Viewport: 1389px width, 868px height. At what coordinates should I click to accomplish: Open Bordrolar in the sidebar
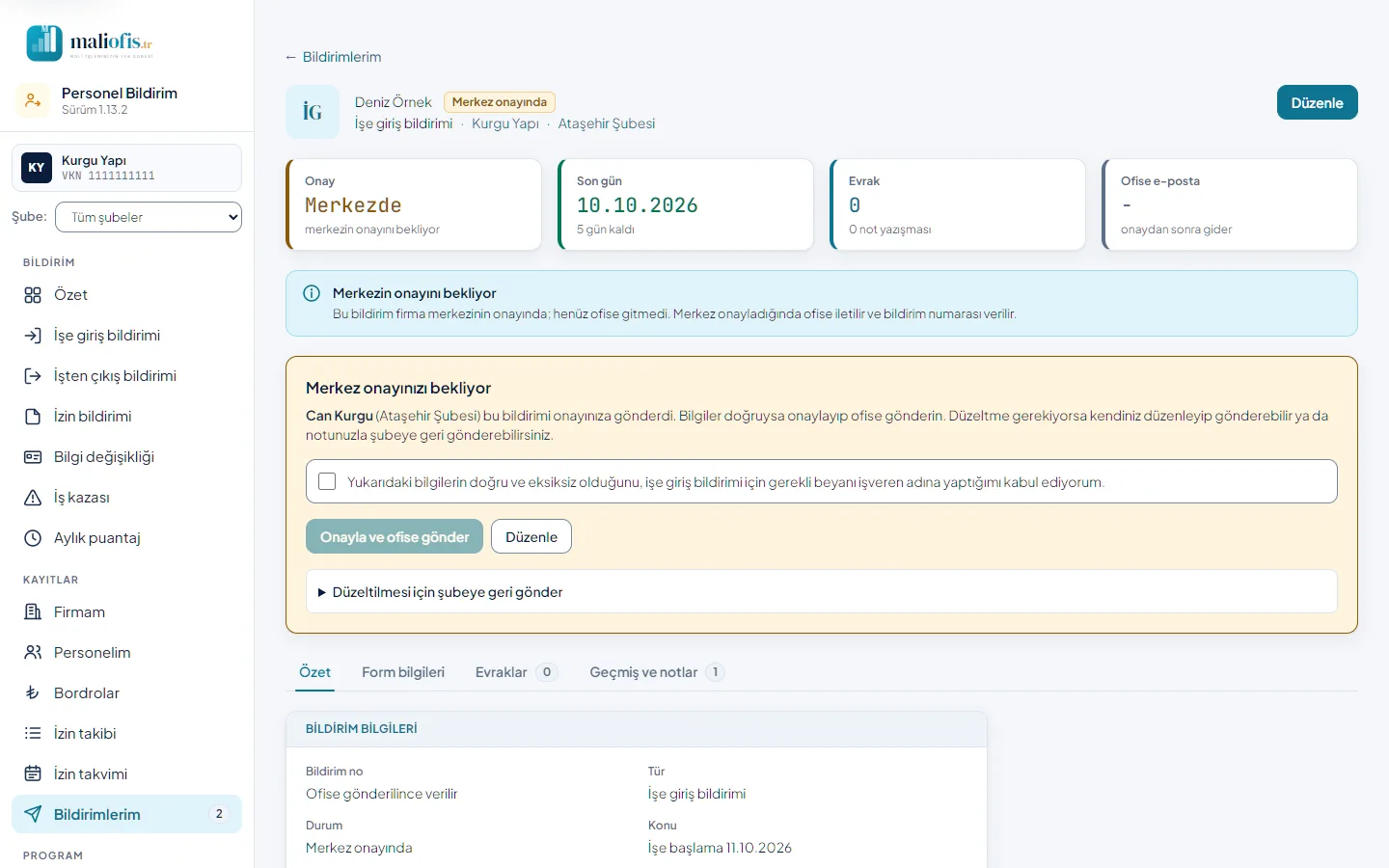(126, 693)
